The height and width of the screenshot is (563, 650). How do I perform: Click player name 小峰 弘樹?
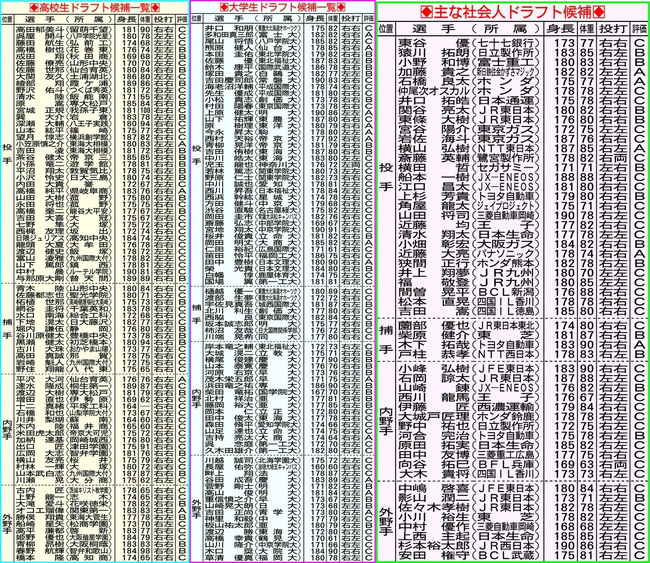click(434, 369)
